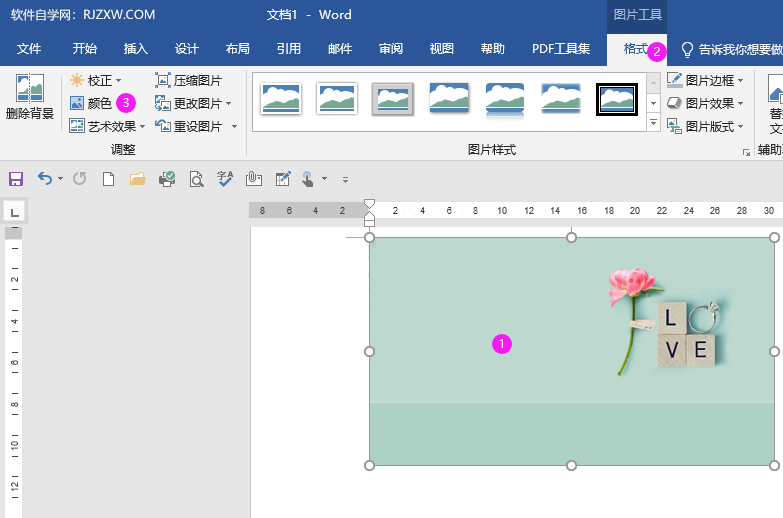Create a new blank document icon

pyautogui.click(x=108, y=179)
